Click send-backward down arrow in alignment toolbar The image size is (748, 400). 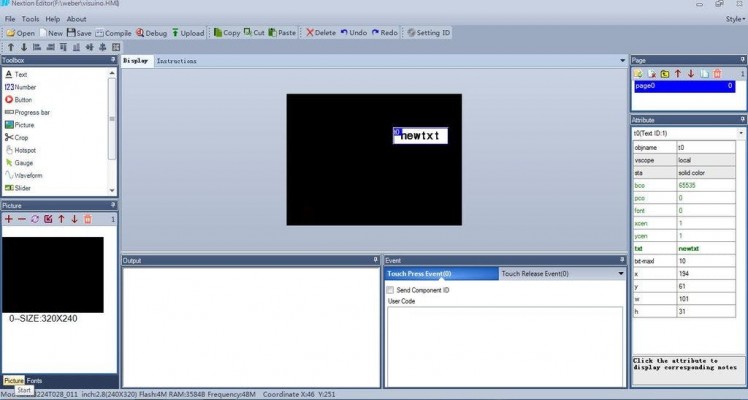click(x=24, y=47)
